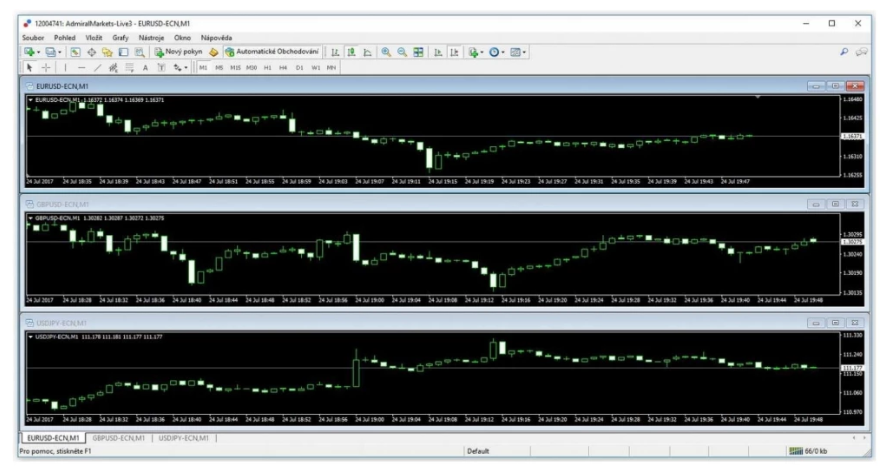The width and height of the screenshot is (888, 475).
Task: Draw a trendline tool
Action: pyautogui.click(x=97, y=67)
